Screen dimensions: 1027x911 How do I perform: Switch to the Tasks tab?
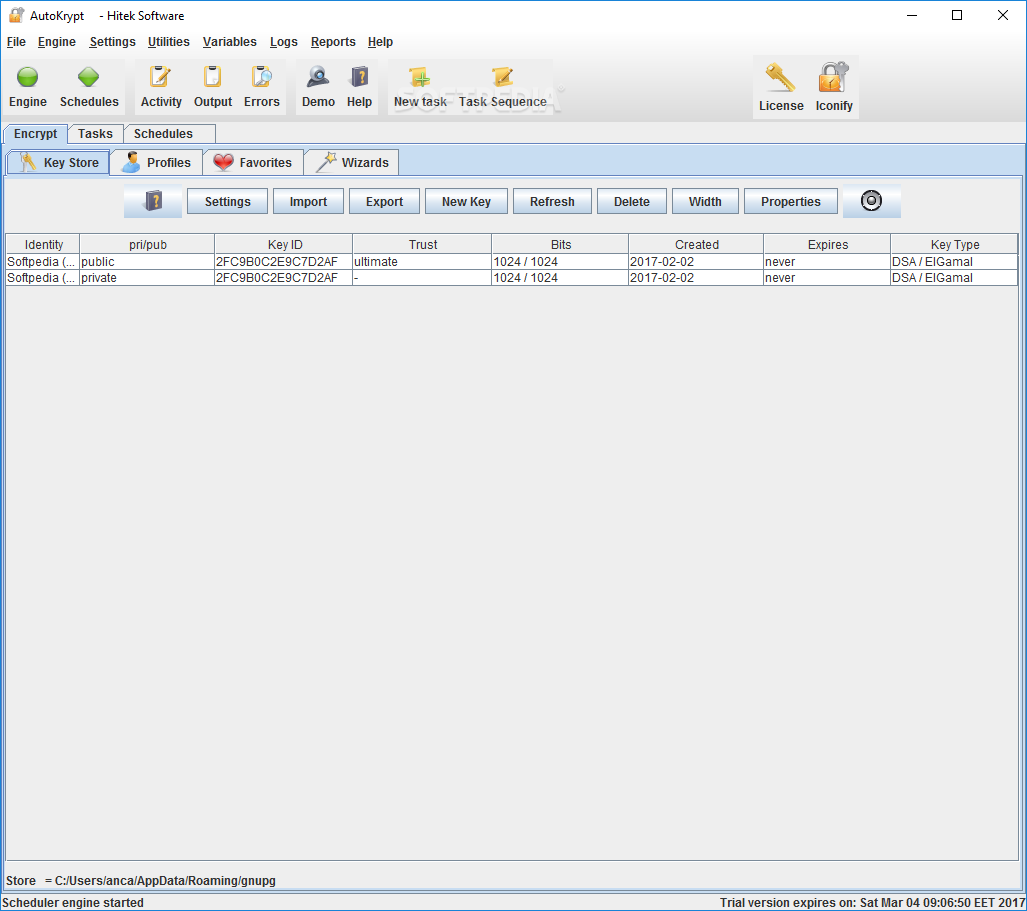pyautogui.click(x=95, y=134)
